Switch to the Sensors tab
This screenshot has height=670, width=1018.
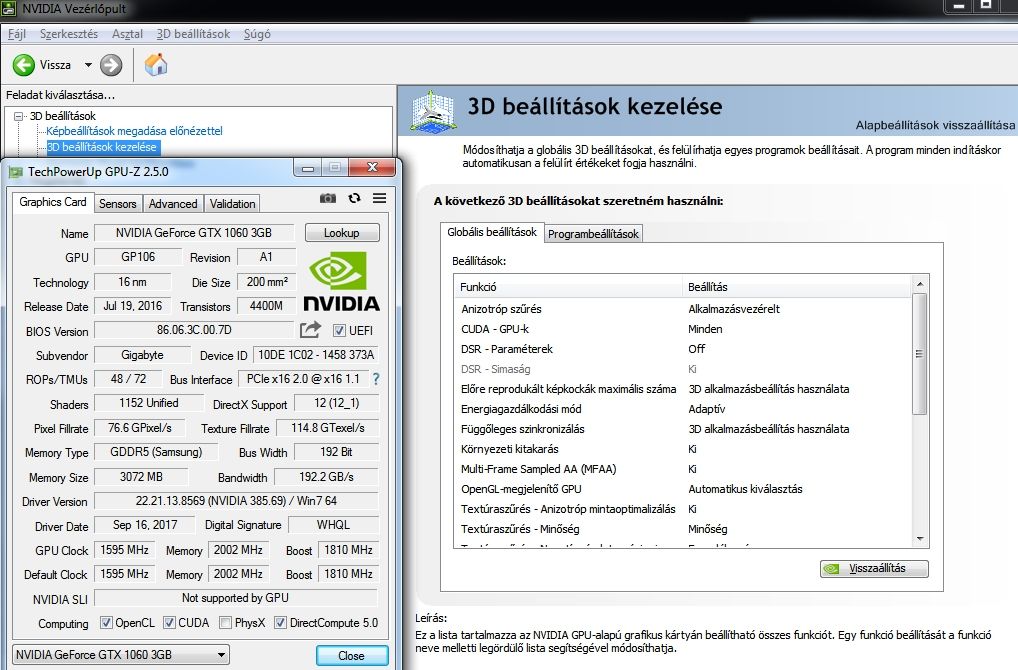pyautogui.click(x=118, y=204)
